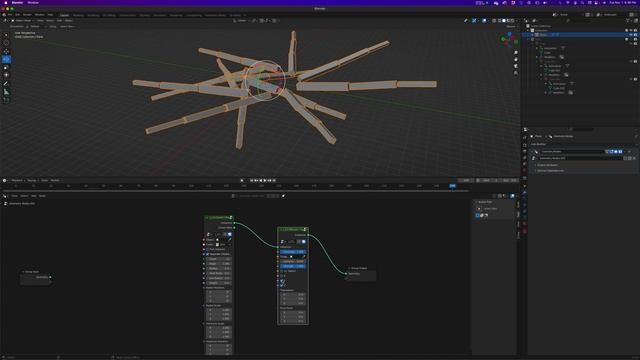Toggle viewport overlays button
Screen dimensions: 640x360
[484, 20]
